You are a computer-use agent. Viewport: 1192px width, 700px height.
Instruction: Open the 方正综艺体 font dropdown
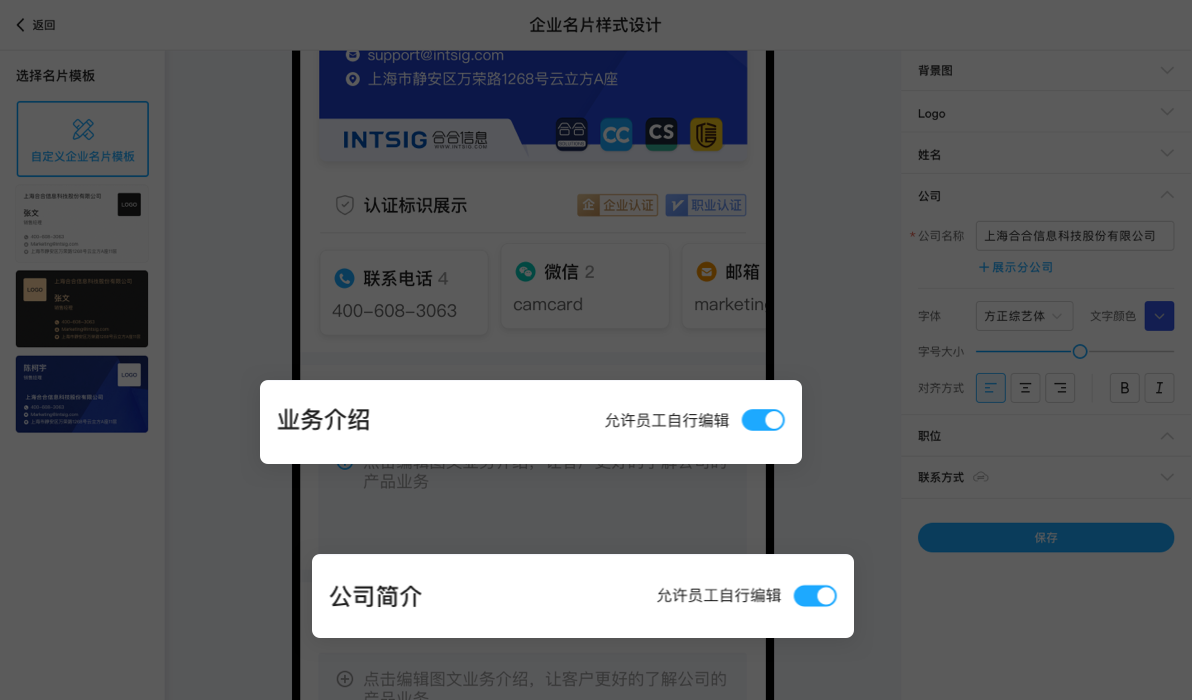click(x=1024, y=316)
